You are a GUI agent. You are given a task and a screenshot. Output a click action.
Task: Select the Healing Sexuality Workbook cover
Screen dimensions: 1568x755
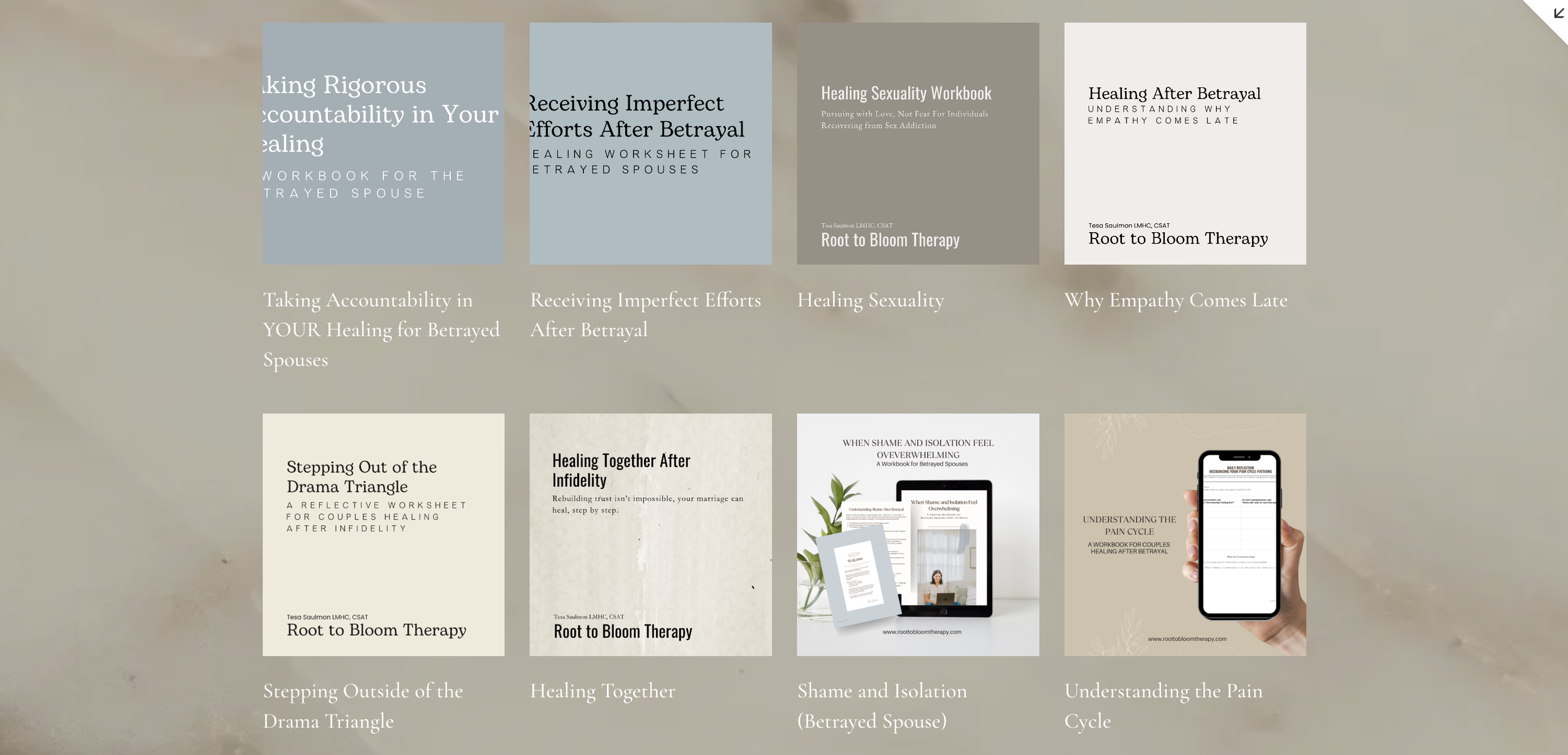[x=918, y=143]
